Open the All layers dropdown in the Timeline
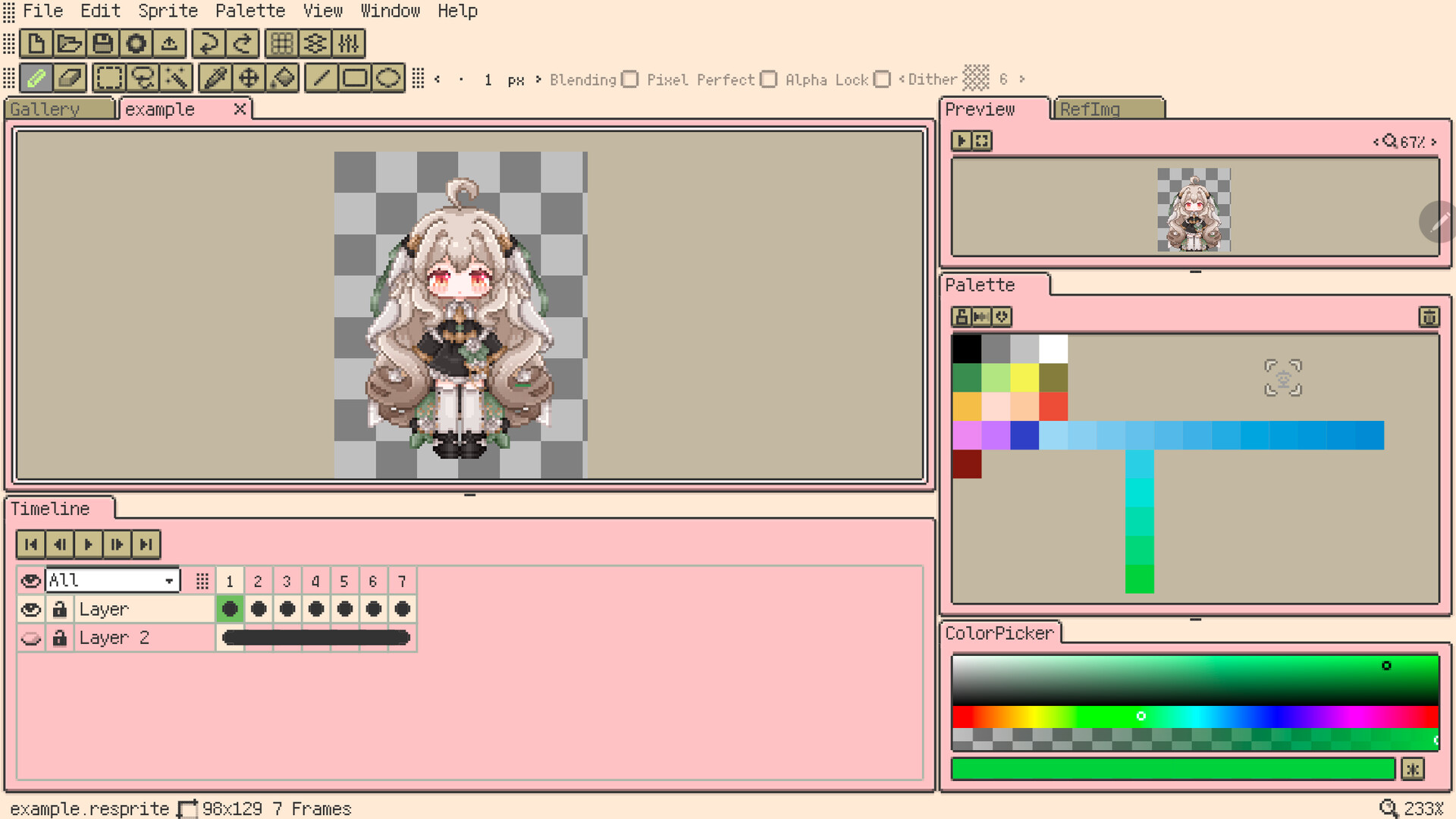The width and height of the screenshot is (1456, 819). click(x=111, y=580)
